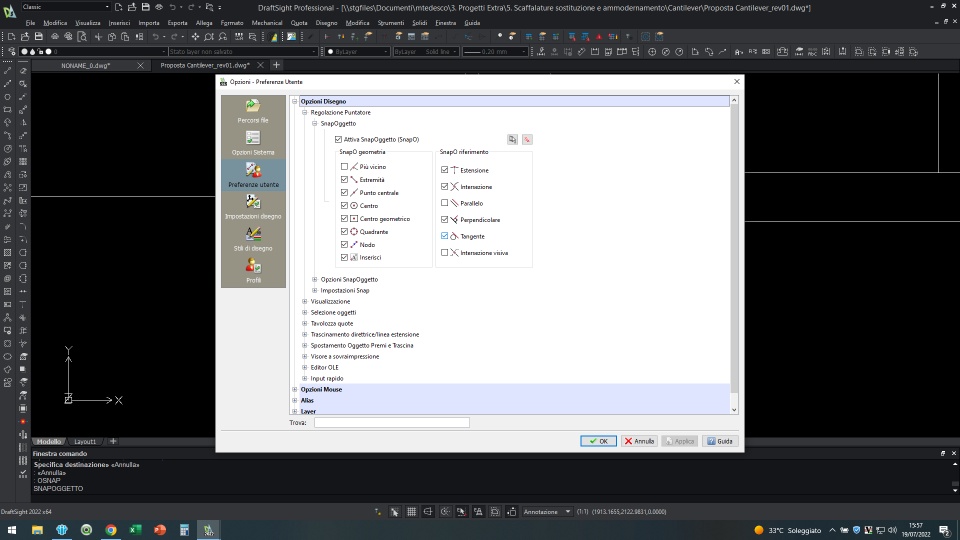Uncheck Punto centrale snap checkbox
Image resolution: width=960 pixels, height=540 pixels.
click(344, 192)
